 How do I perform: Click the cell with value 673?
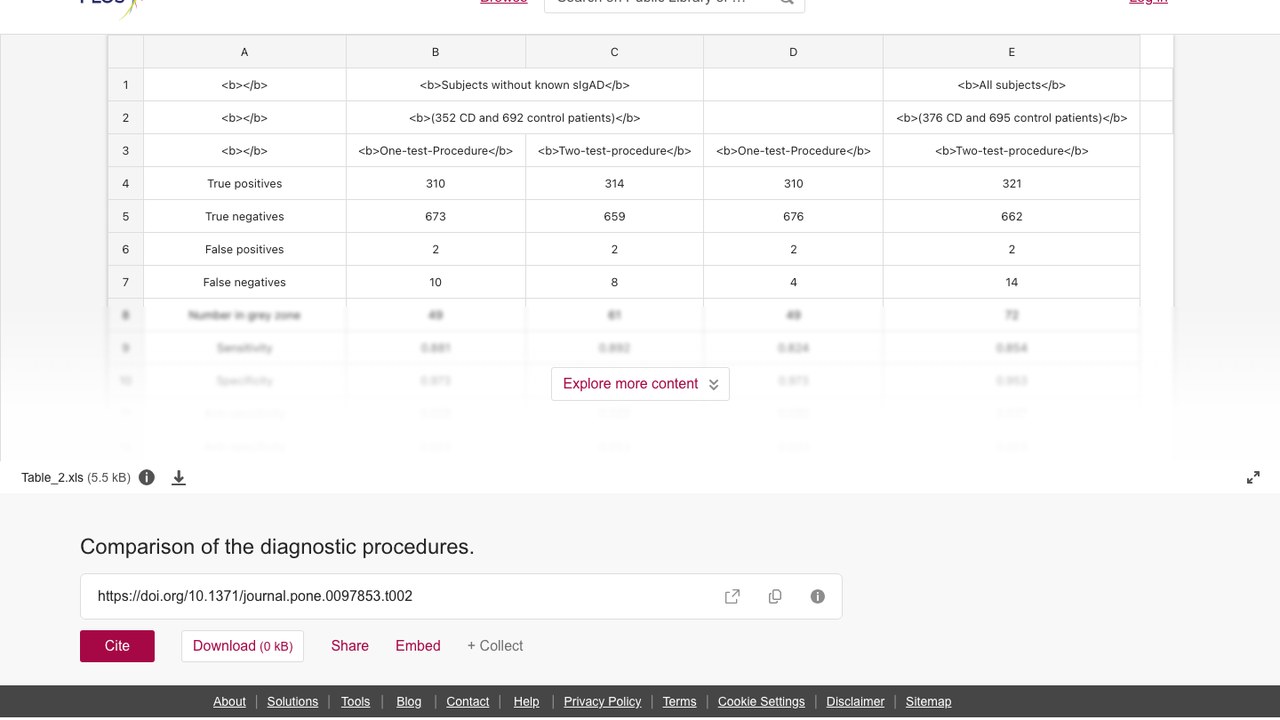pyautogui.click(x=436, y=217)
